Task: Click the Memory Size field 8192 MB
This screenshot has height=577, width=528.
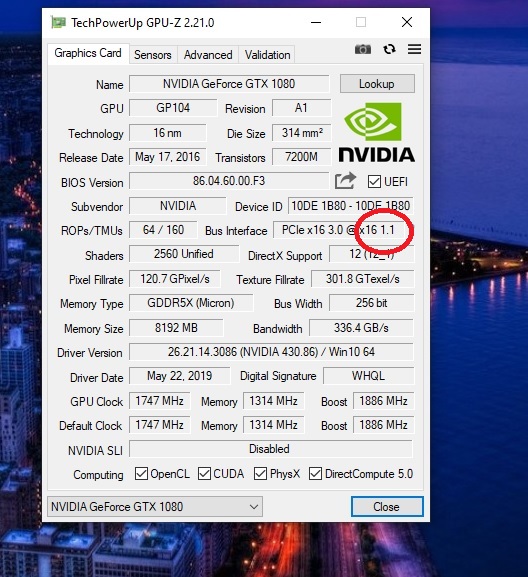Action: click(x=176, y=328)
